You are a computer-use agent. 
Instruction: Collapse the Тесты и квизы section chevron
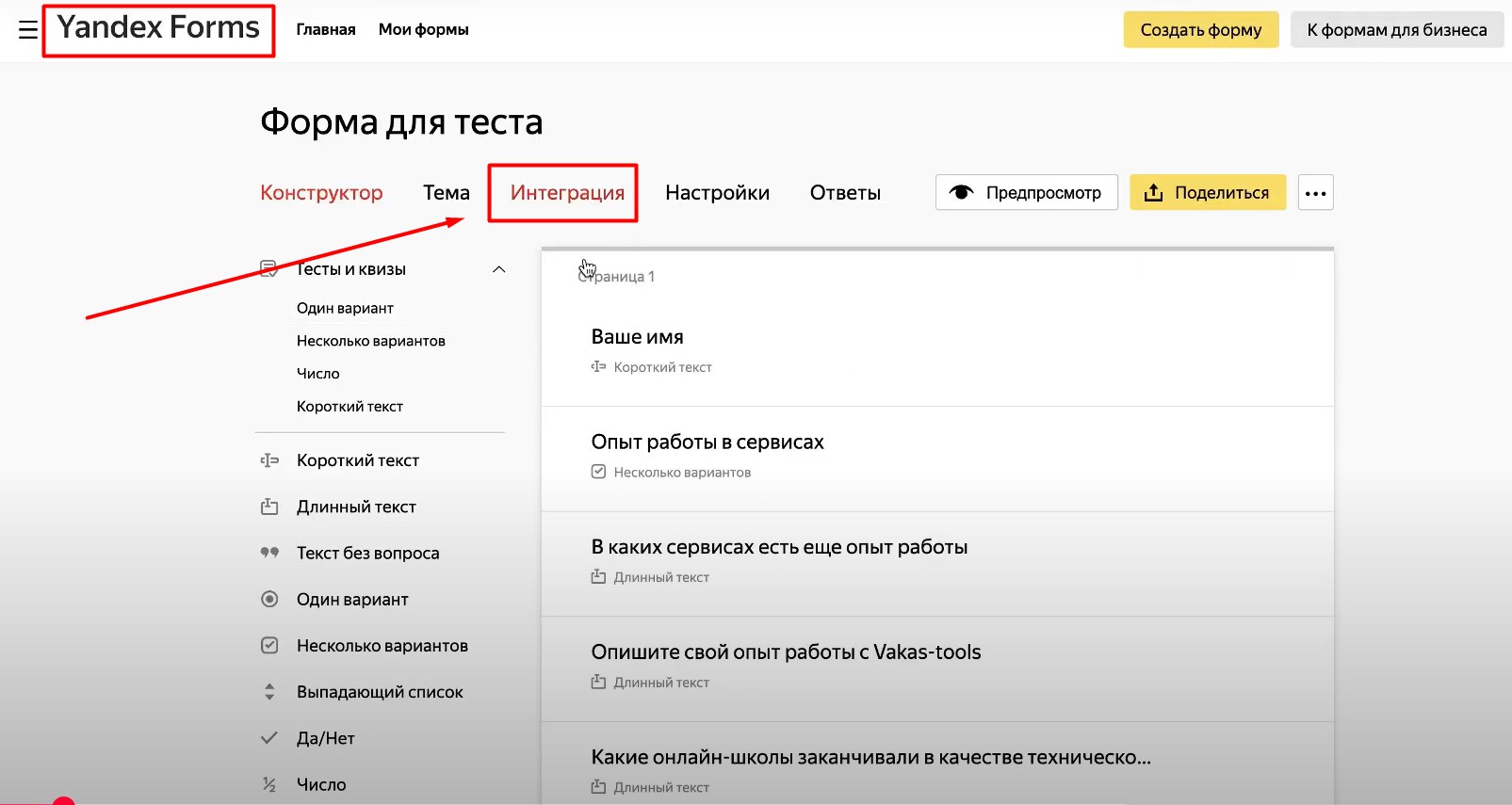(x=499, y=269)
